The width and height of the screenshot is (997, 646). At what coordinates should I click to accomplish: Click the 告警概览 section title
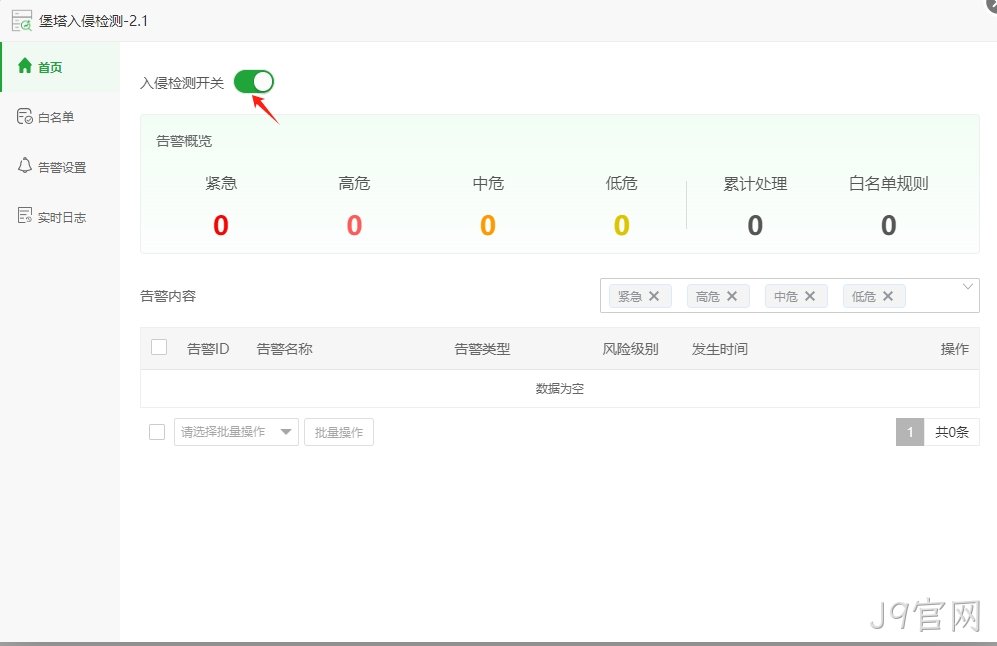coord(184,141)
